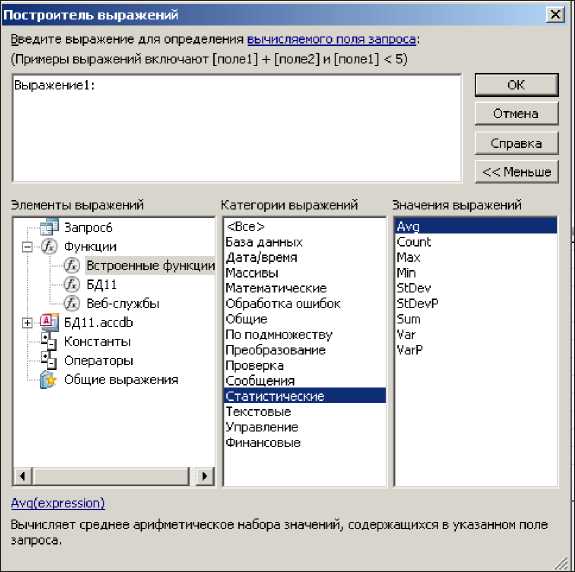Select База данных category
The image size is (575, 572).
pyautogui.click(x=305, y=242)
